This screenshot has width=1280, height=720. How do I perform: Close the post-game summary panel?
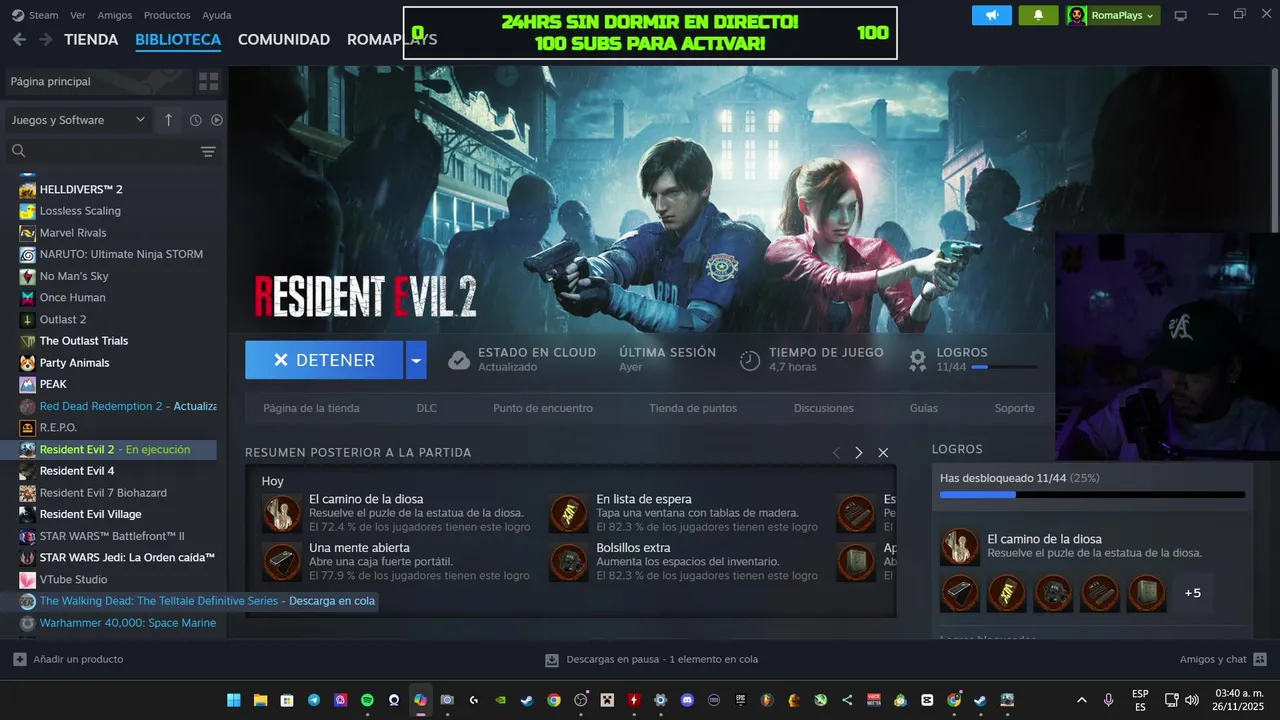pyautogui.click(x=883, y=453)
